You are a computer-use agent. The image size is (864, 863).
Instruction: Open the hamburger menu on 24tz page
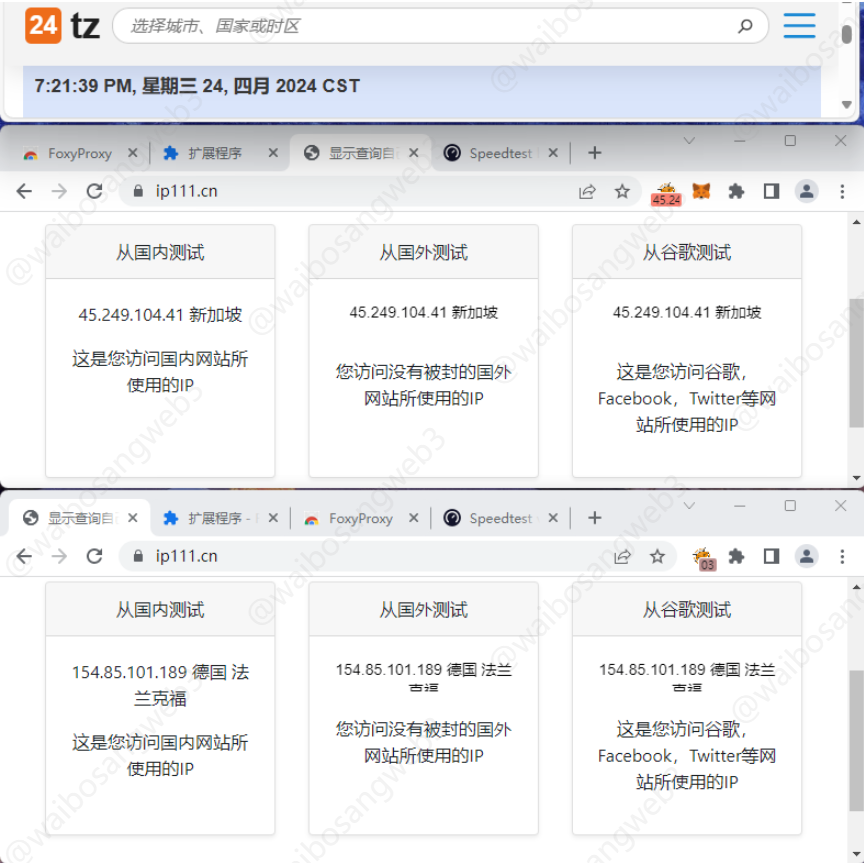click(799, 25)
